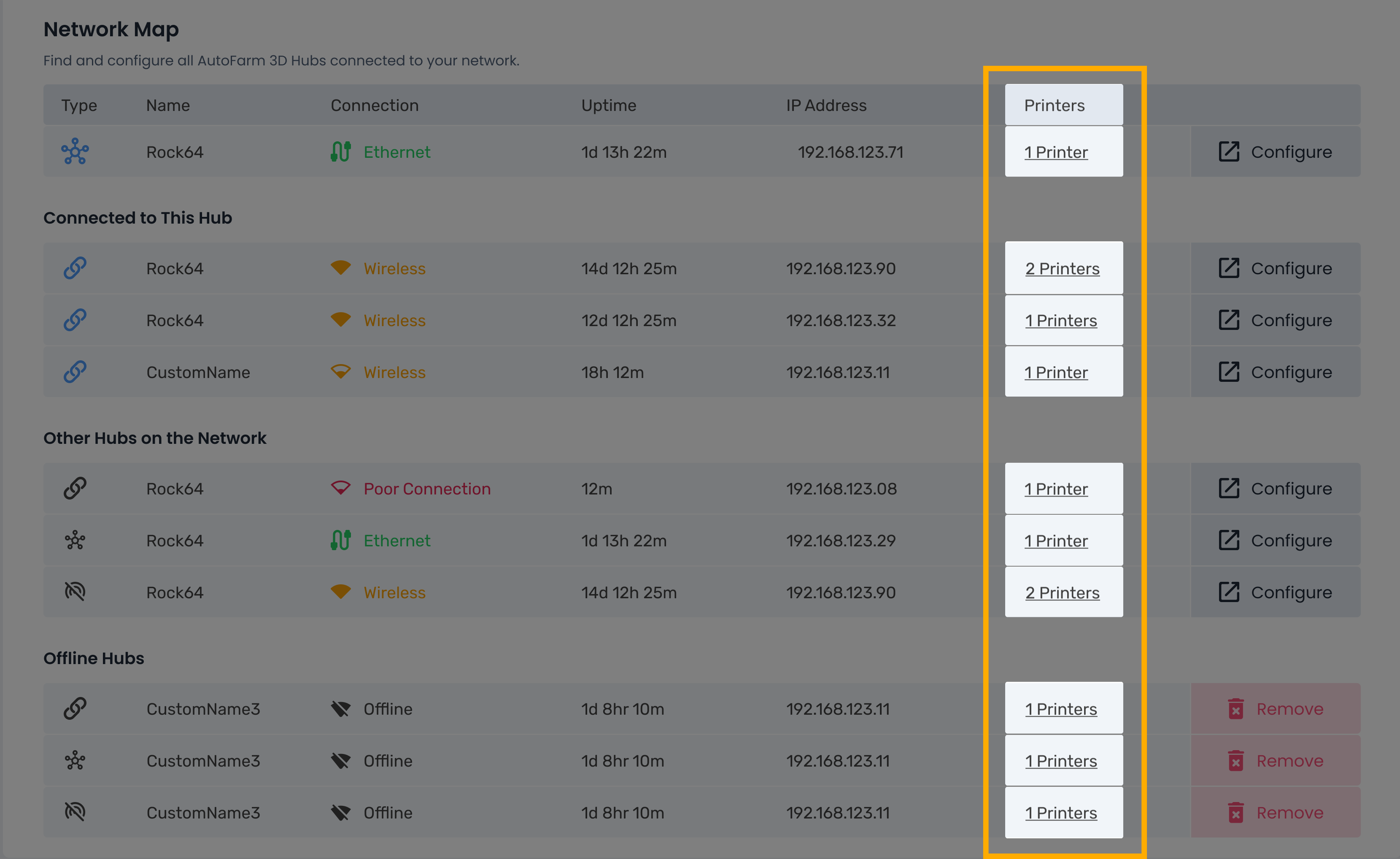Click the hub type icon on the second offline row
Image resolution: width=1400 pixels, height=859 pixels.
pos(75,760)
